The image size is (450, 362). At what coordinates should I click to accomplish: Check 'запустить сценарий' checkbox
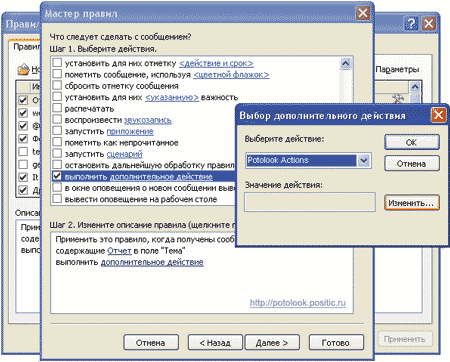57,153
